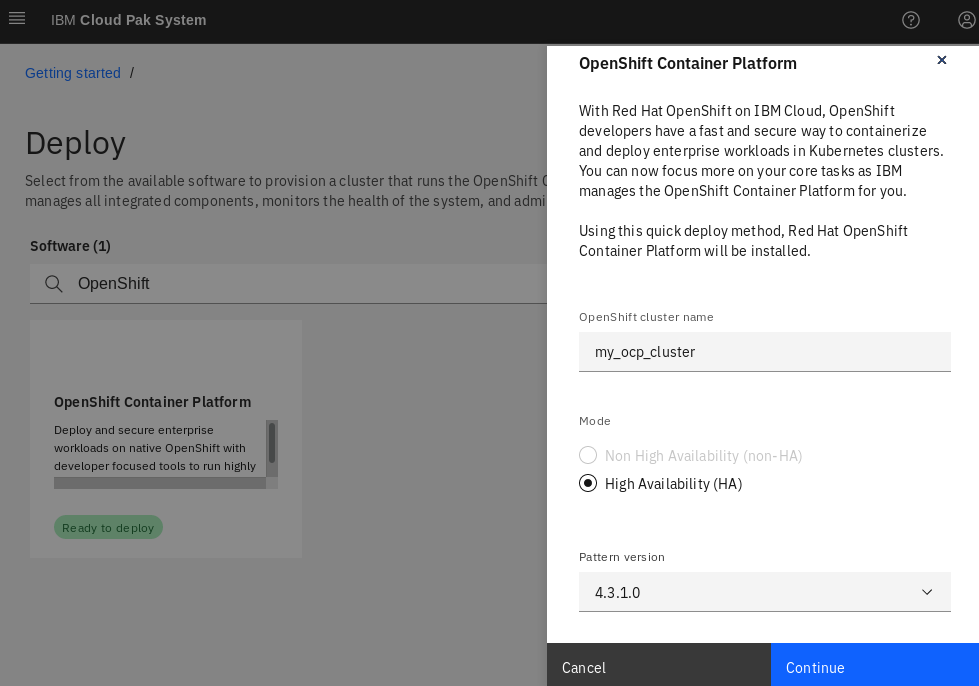This screenshot has width=979, height=686.
Task: Click the Deploy page heading
Action: 76,143
